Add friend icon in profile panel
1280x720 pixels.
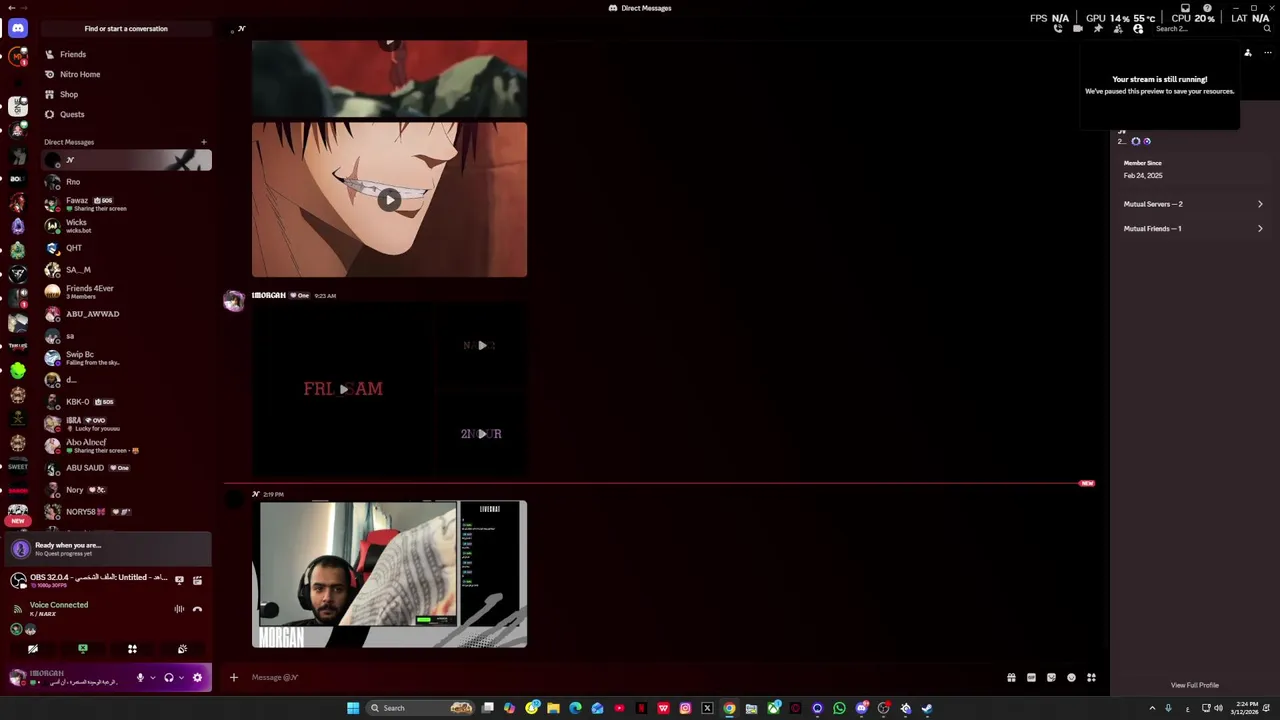click(x=1247, y=53)
